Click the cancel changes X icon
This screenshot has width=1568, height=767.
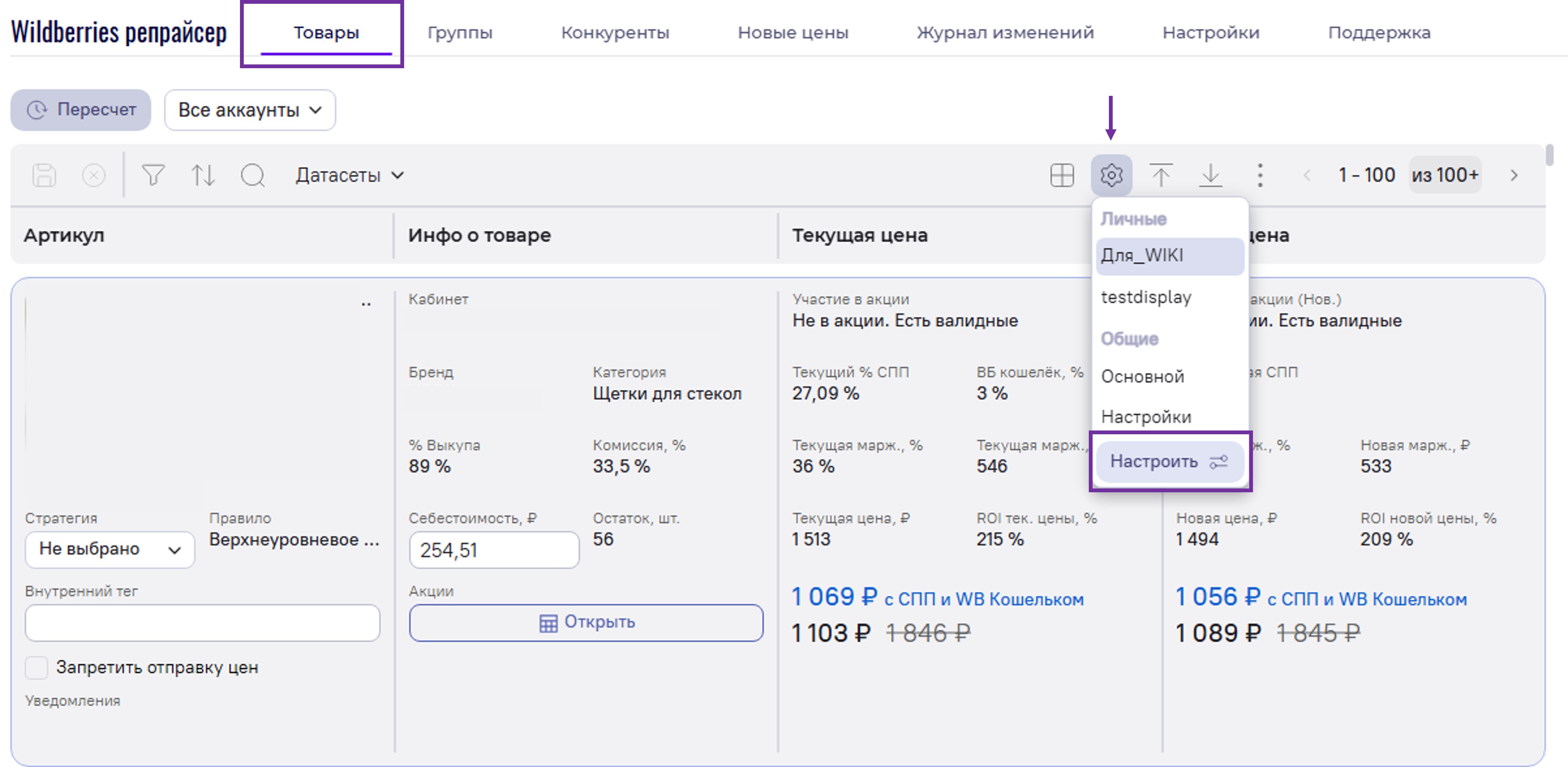pos(93,175)
